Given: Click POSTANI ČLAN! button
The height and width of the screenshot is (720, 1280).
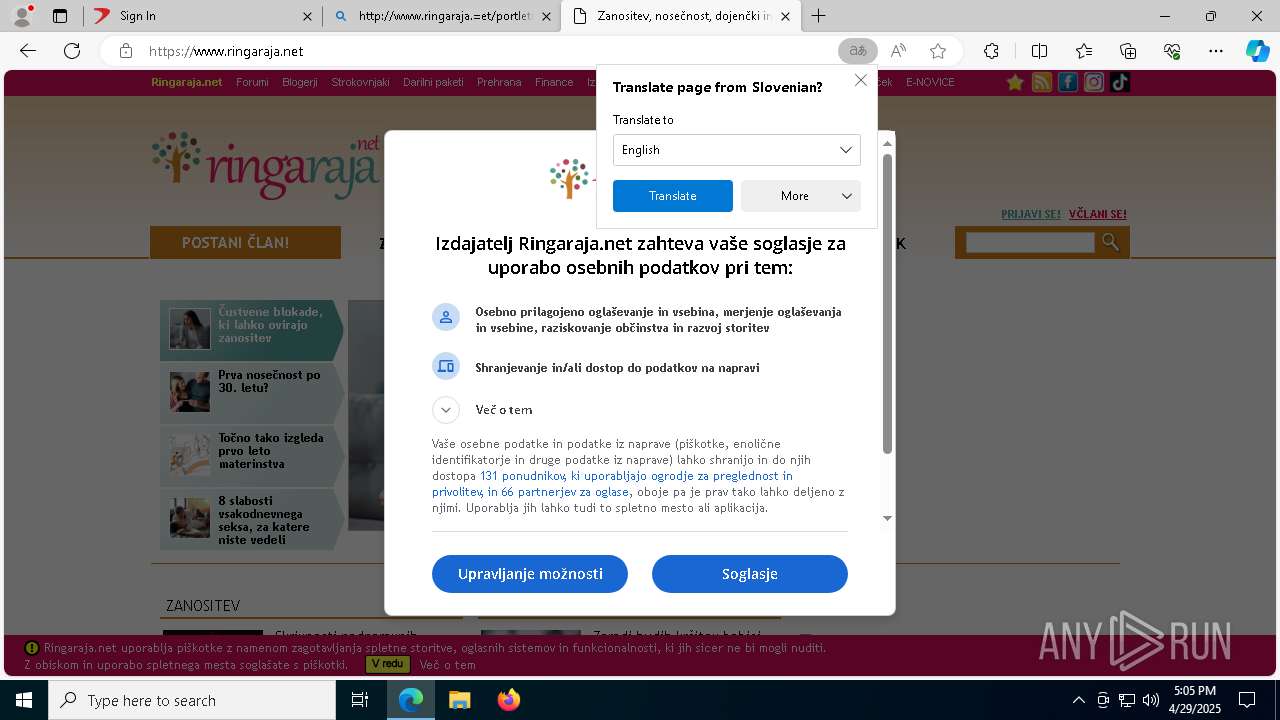Looking at the screenshot, I should pyautogui.click(x=245, y=242).
